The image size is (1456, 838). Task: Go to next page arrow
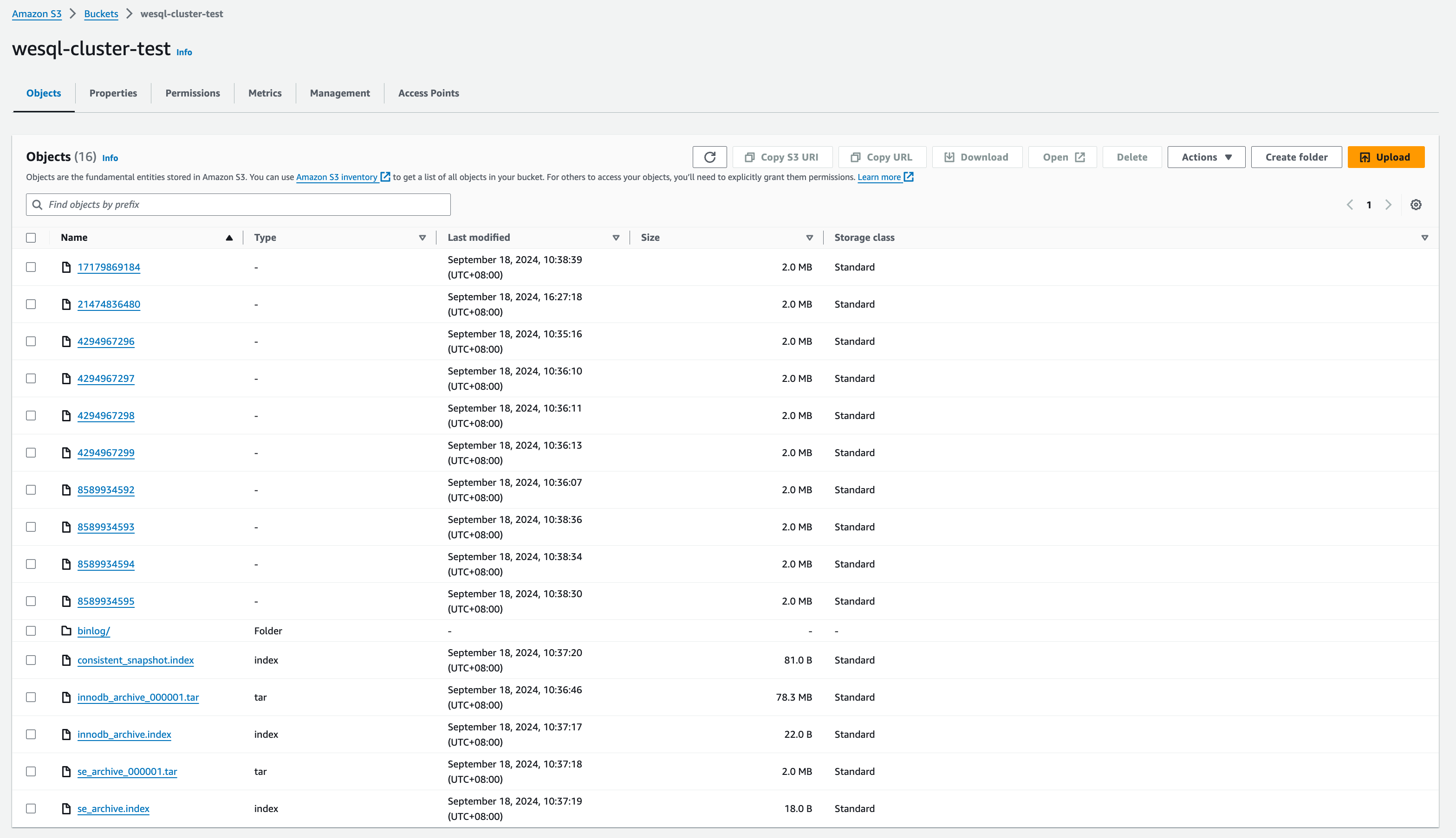point(1388,205)
